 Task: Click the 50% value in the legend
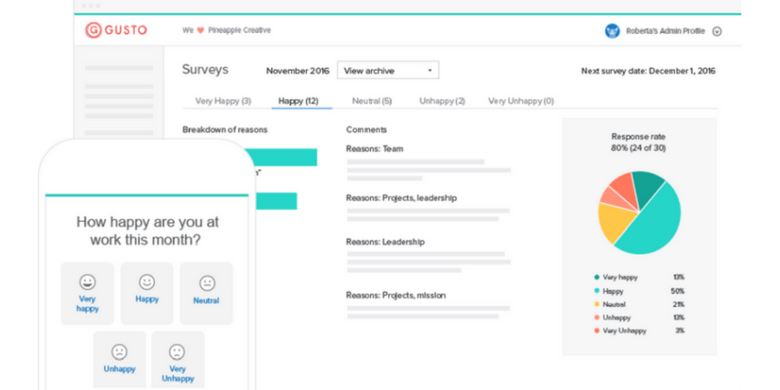pyautogui.click(x=678, y=291)
